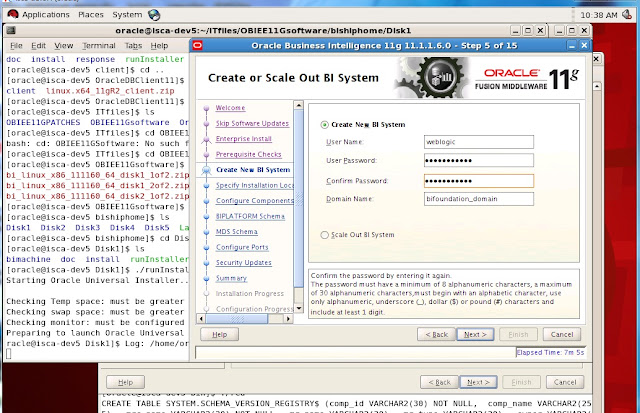Click the Red Hat Applications menu icon
Screen dimensions: 640x413
click(x=13, y=15)
